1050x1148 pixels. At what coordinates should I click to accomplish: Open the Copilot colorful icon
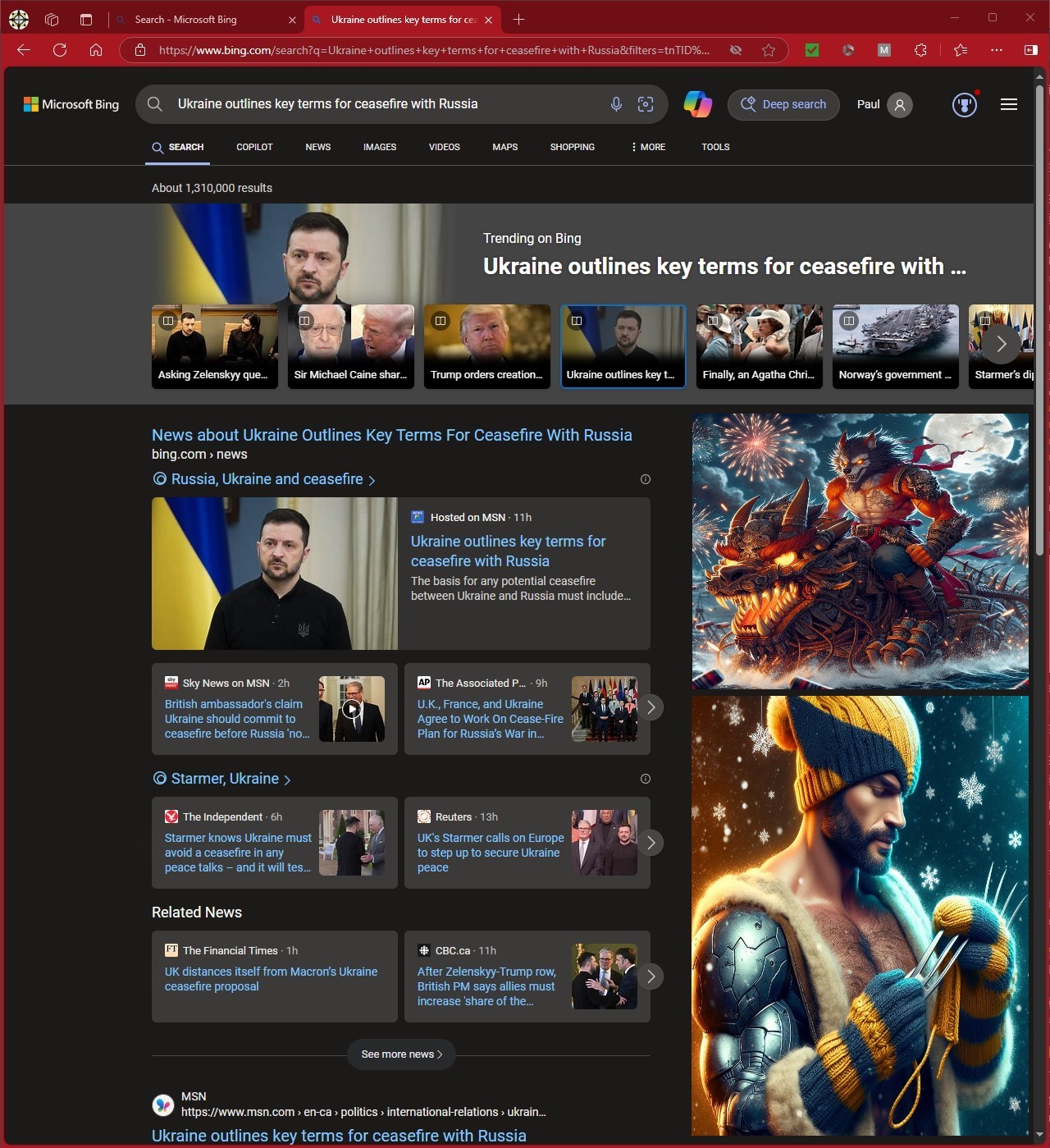pyautogui.click(x=698, y=104)
